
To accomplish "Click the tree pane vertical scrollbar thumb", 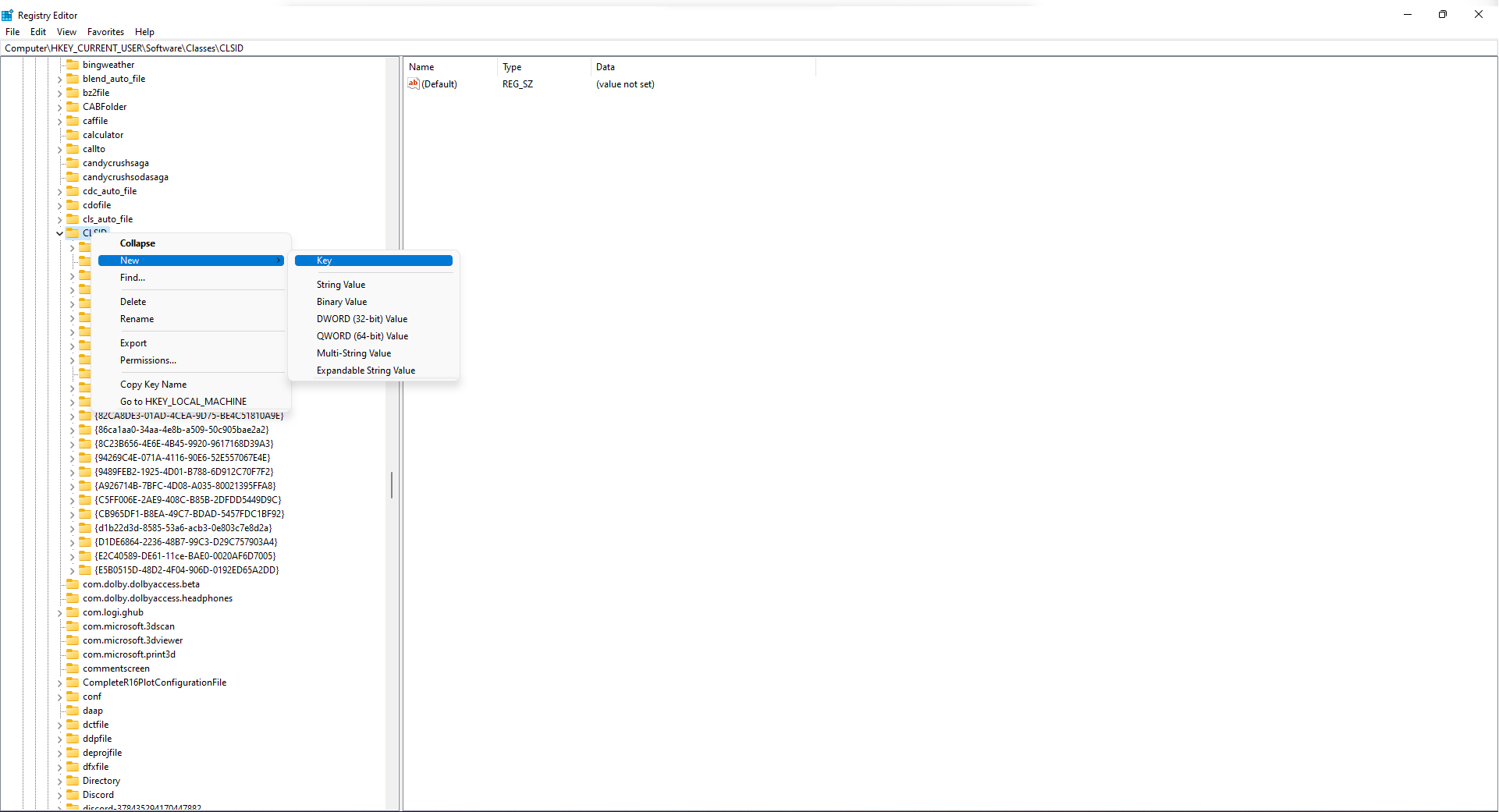I will coord(392,485).
